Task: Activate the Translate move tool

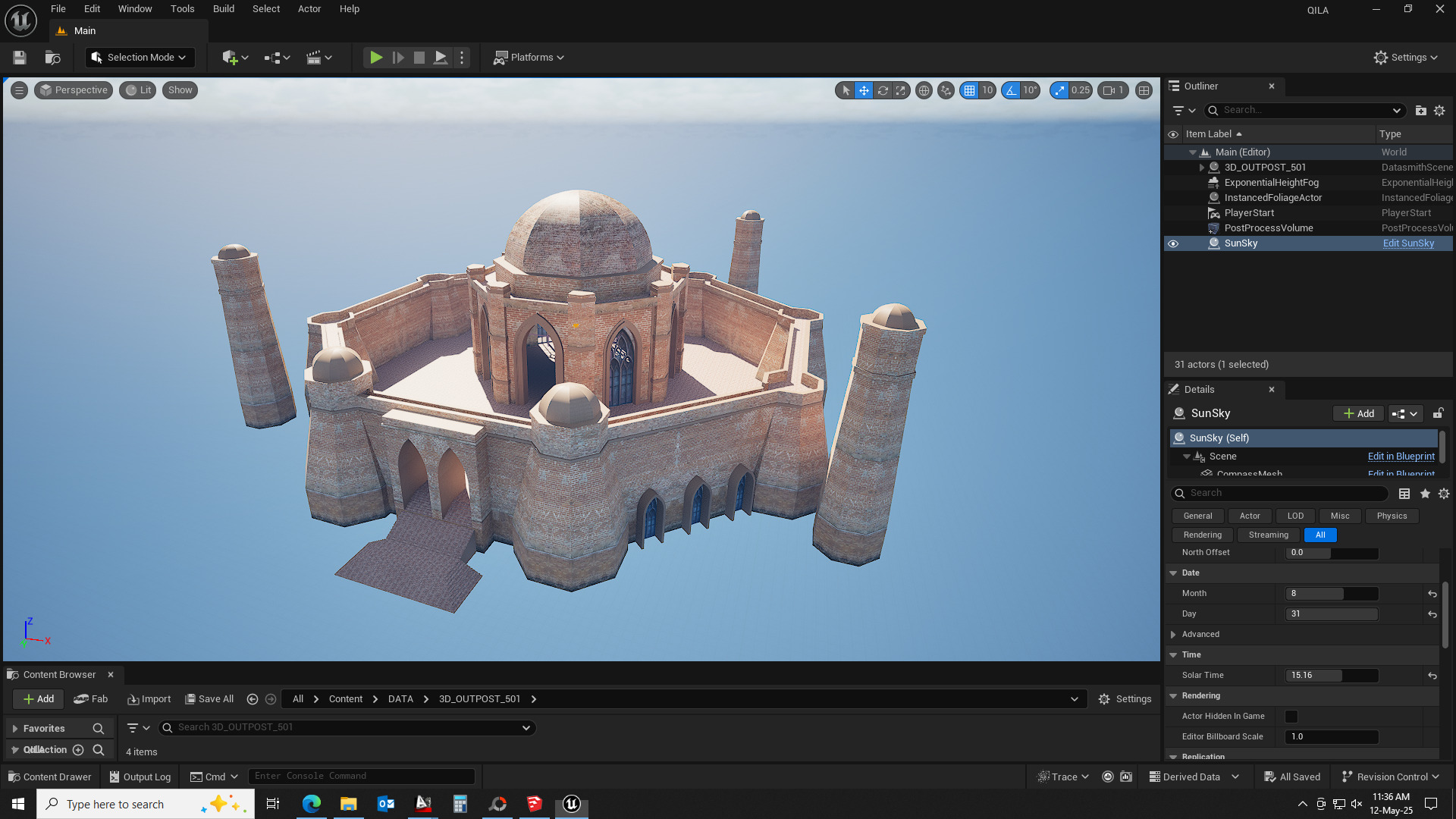Action: point(864,90)
